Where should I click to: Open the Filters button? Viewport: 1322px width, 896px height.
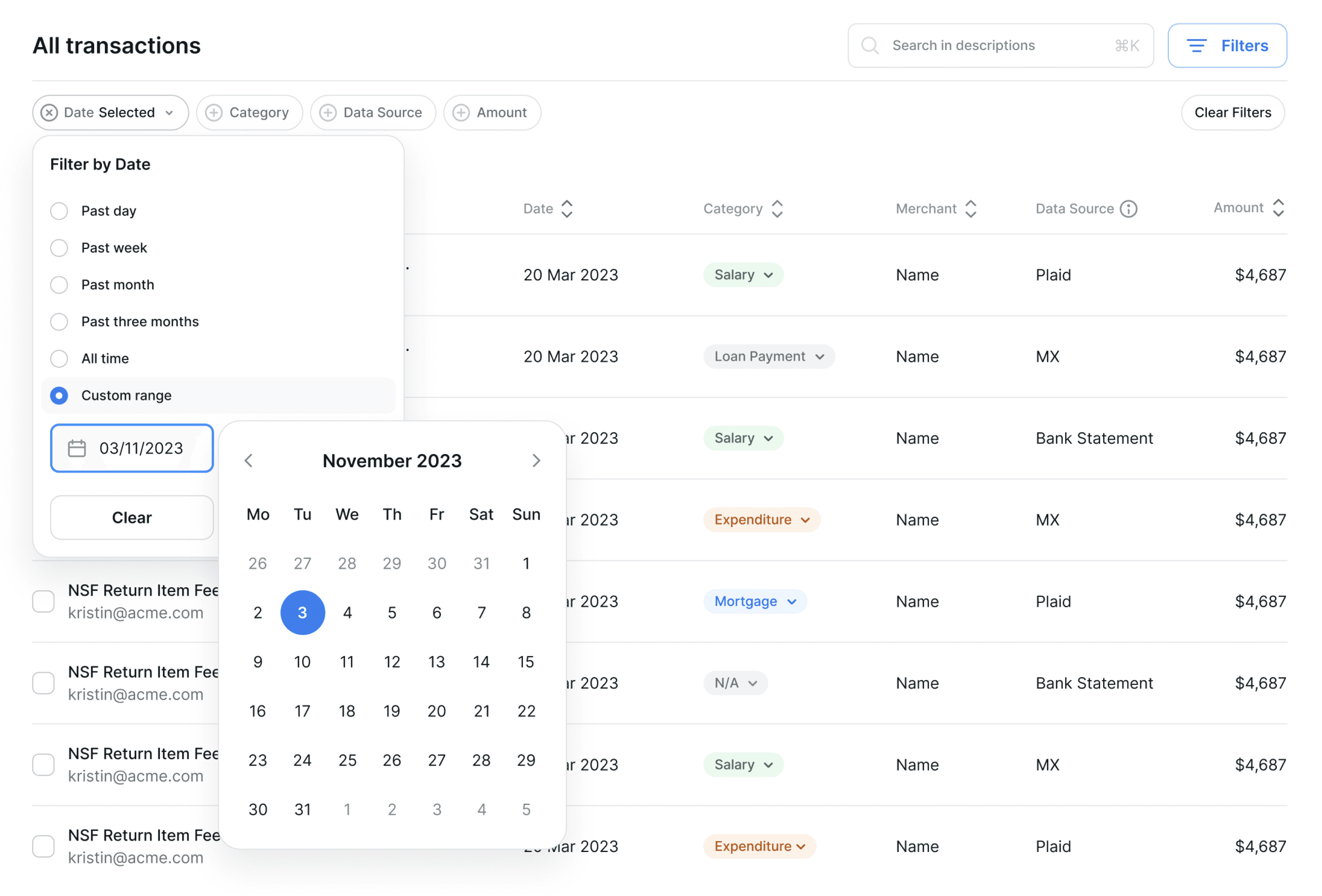1227,46
